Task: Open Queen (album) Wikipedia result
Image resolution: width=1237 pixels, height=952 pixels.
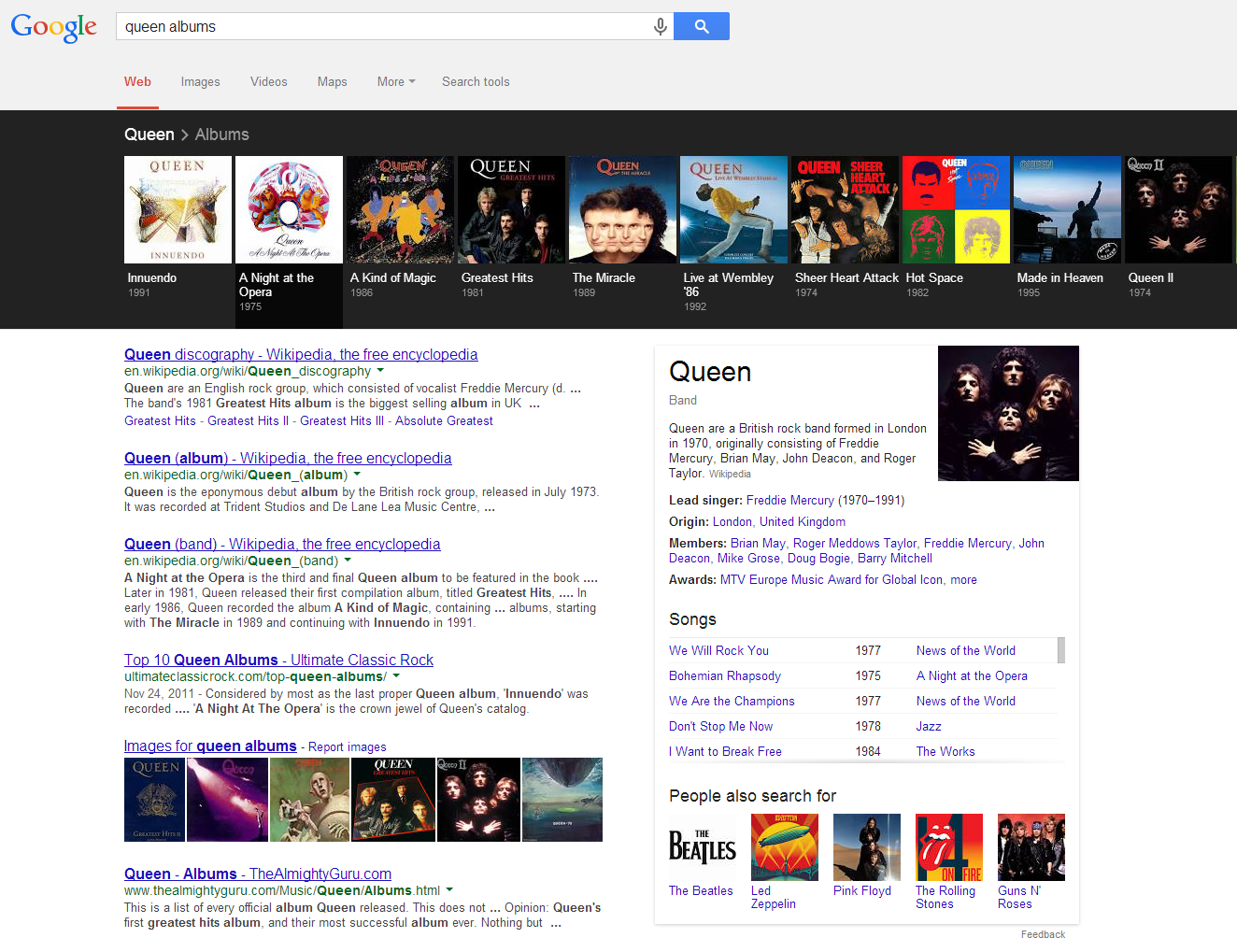Action: 288,458
